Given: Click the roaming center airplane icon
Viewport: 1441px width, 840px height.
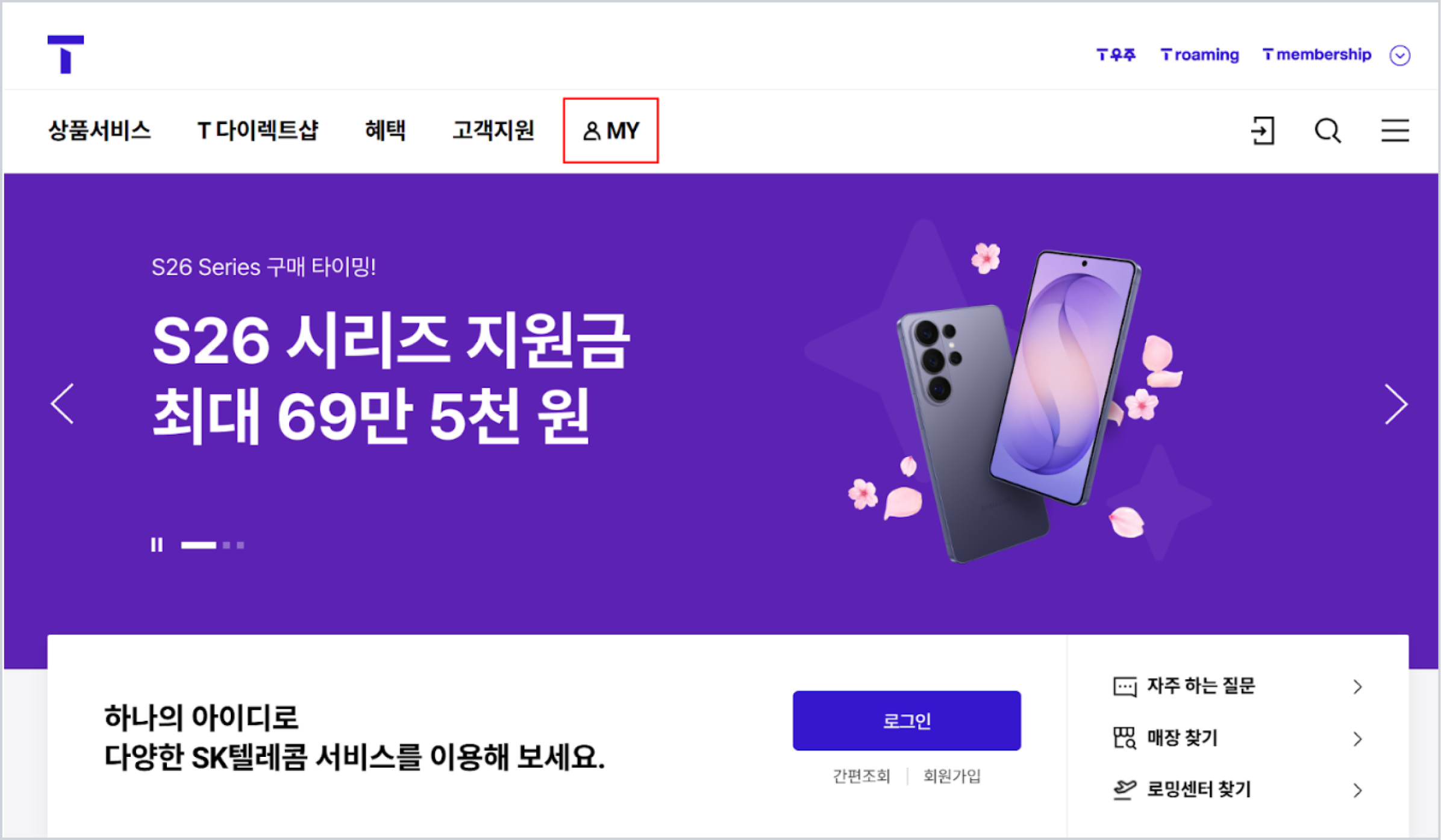Looking at the screenshot, I should point(1124,789).
